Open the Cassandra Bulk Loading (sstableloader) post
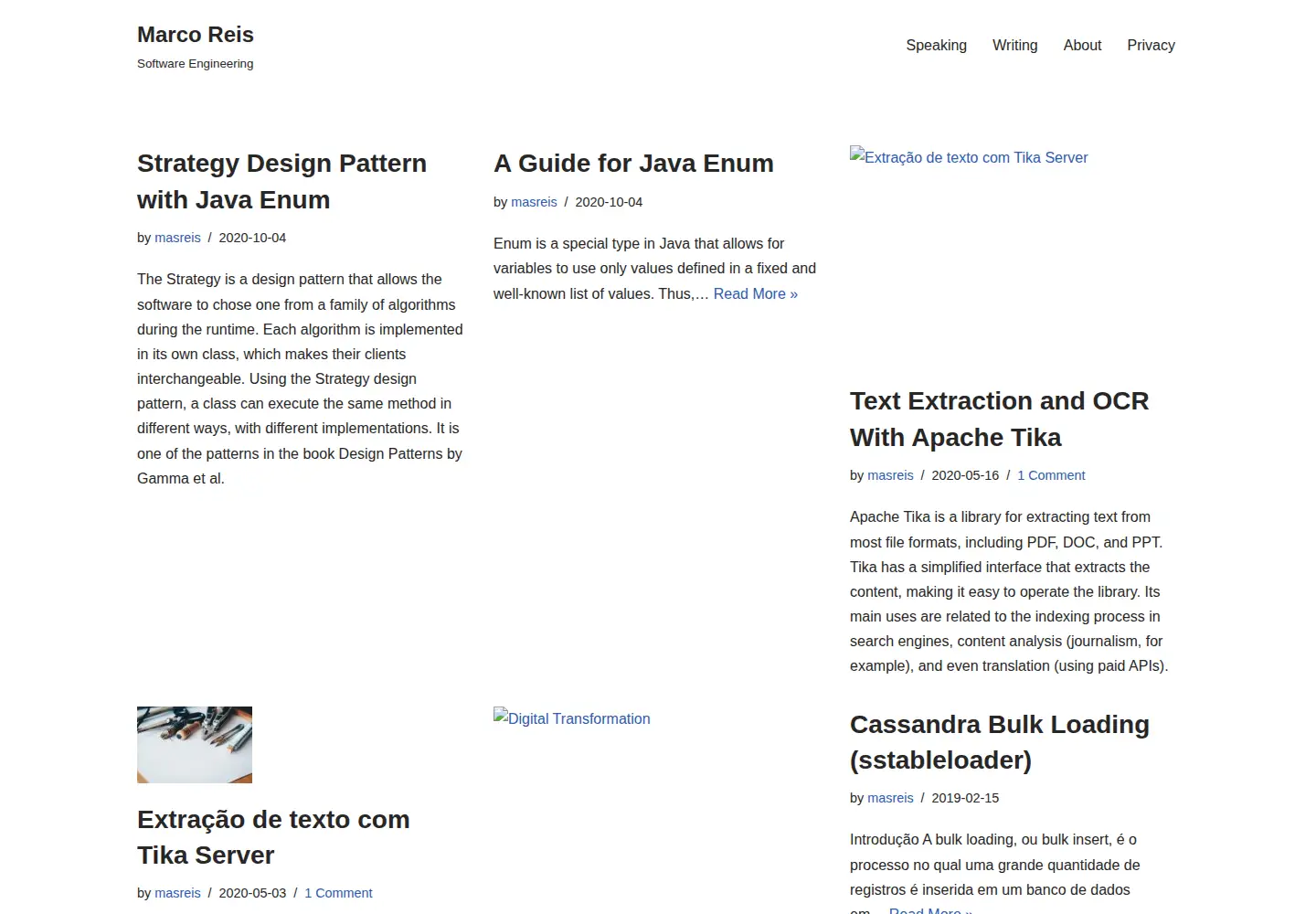This screenshot has height=914, width=1316. [999, 742]
